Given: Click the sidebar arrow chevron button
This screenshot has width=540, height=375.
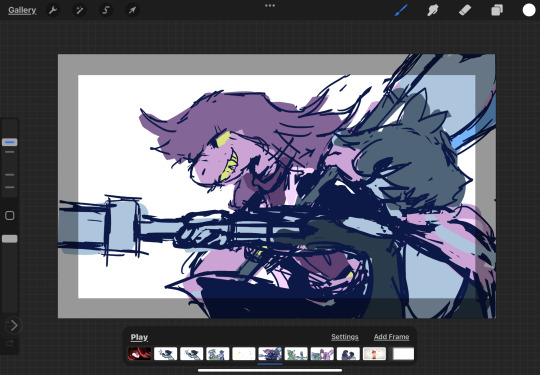Looking at the screenshot, I should [x=13, y=325].
